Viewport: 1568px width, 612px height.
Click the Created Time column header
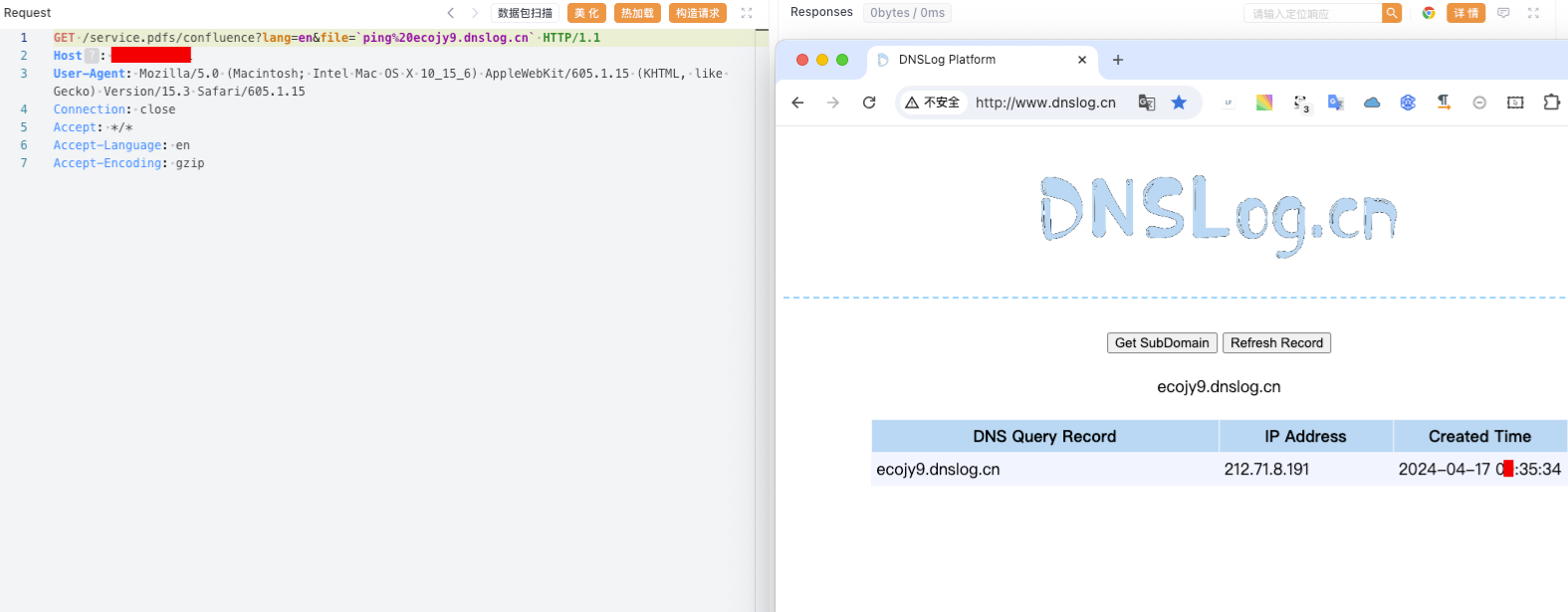click(x=1479, y=436)
